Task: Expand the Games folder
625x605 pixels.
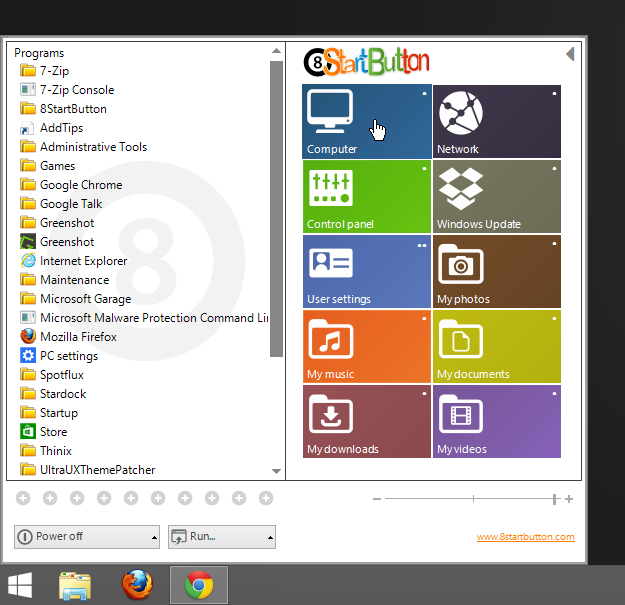Action: pyautogui.click(x=47, y=166)
